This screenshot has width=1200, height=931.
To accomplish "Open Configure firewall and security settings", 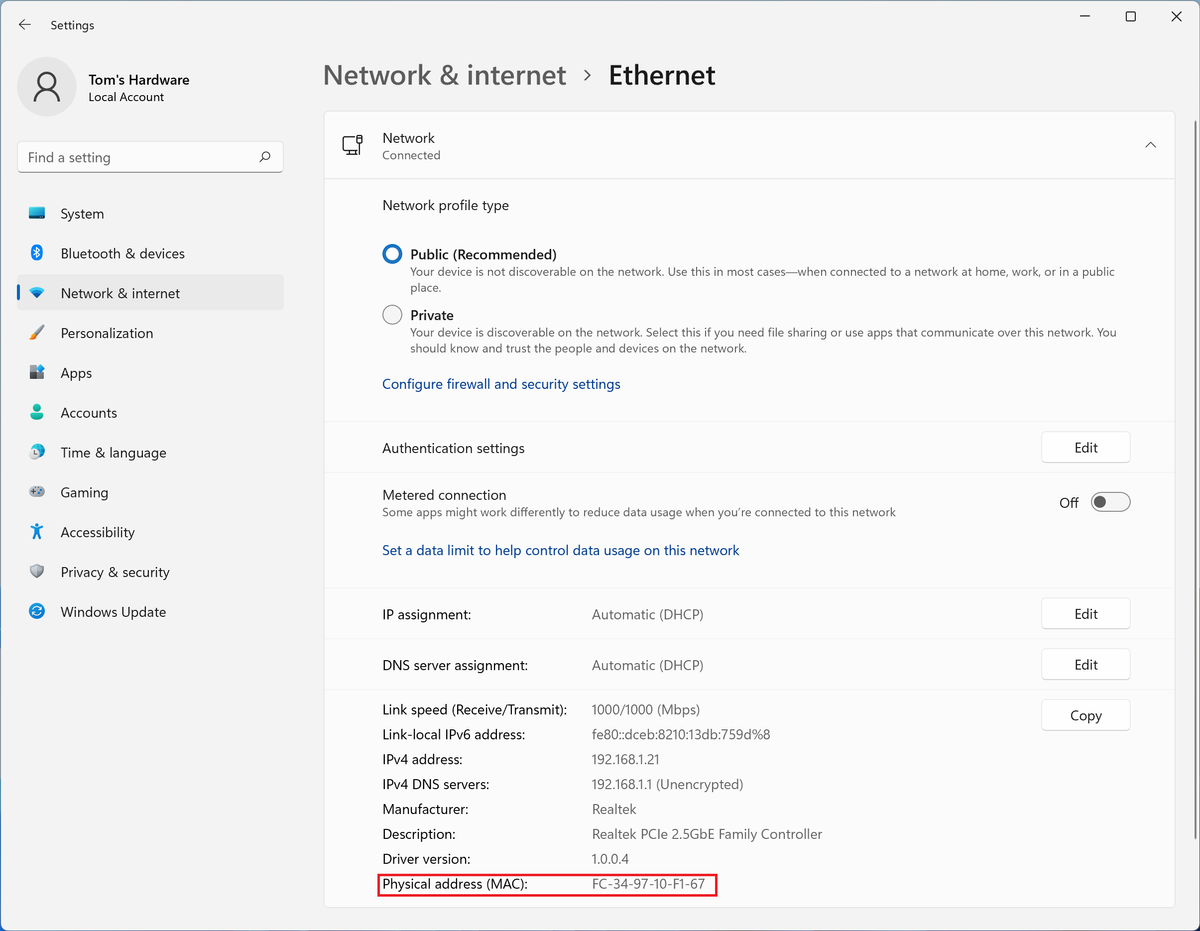I will click(x=501, y=383).
